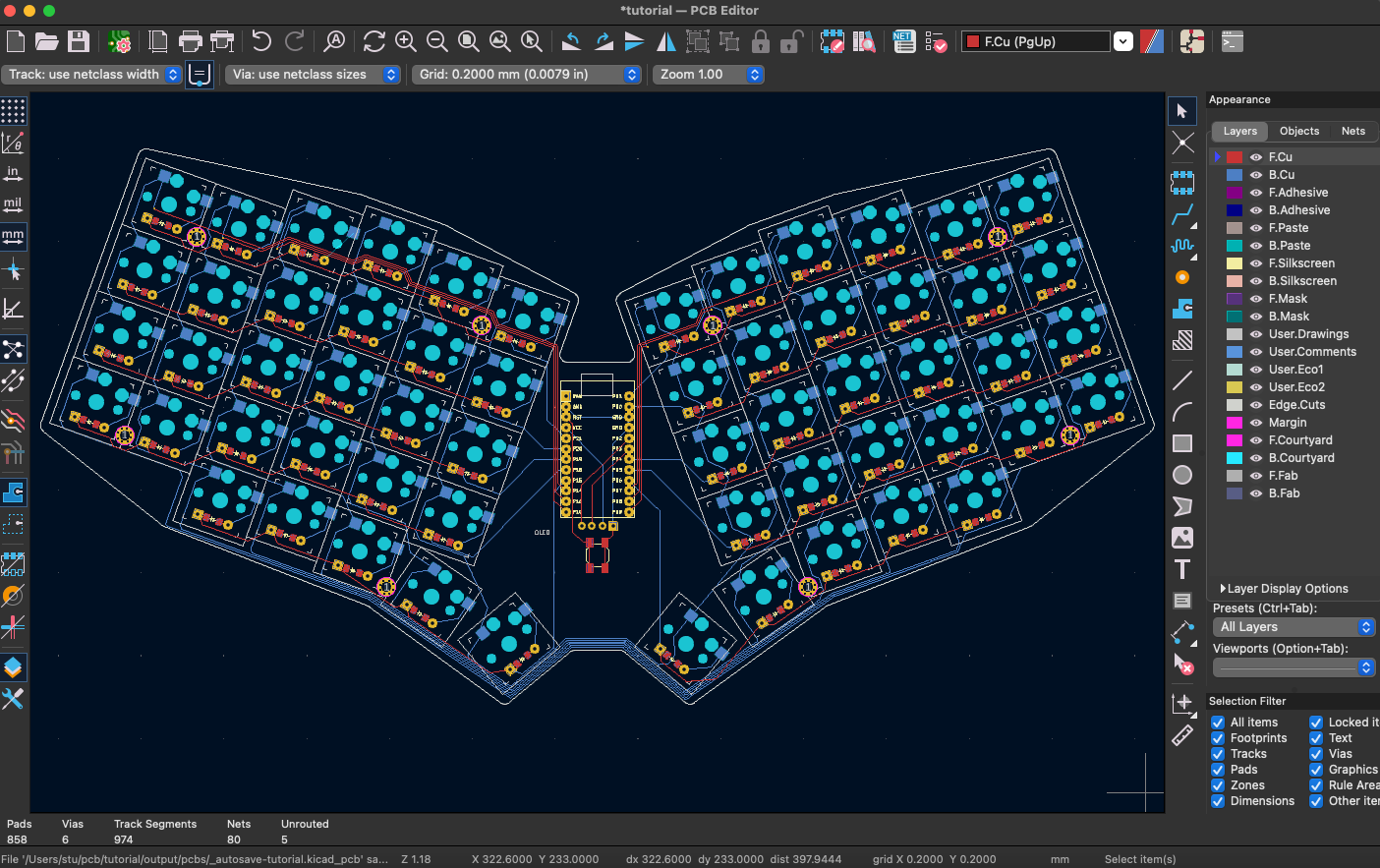Select the Route Tracks tool

point(1182,213)
